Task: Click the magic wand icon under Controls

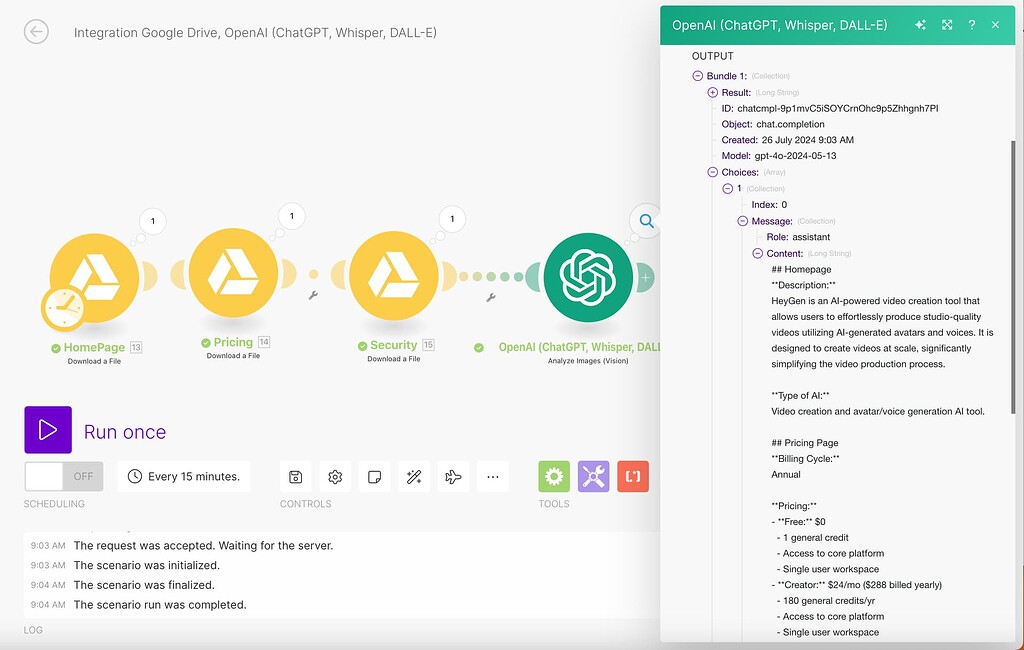Action: point(414,477)
